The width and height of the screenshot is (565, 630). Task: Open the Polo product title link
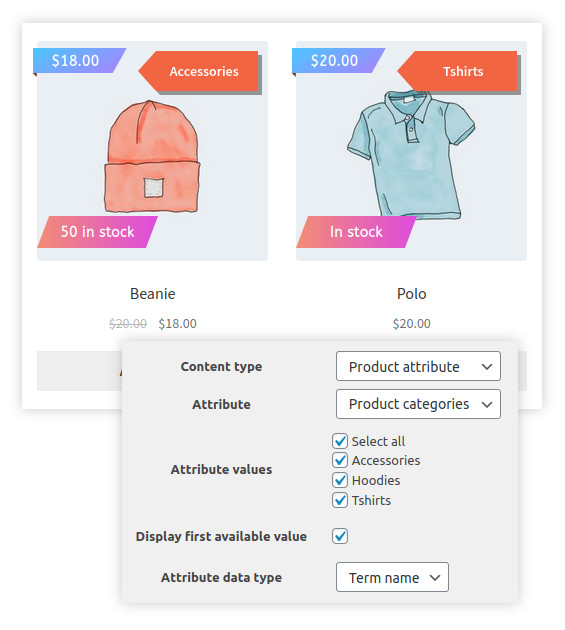(411, 294)
